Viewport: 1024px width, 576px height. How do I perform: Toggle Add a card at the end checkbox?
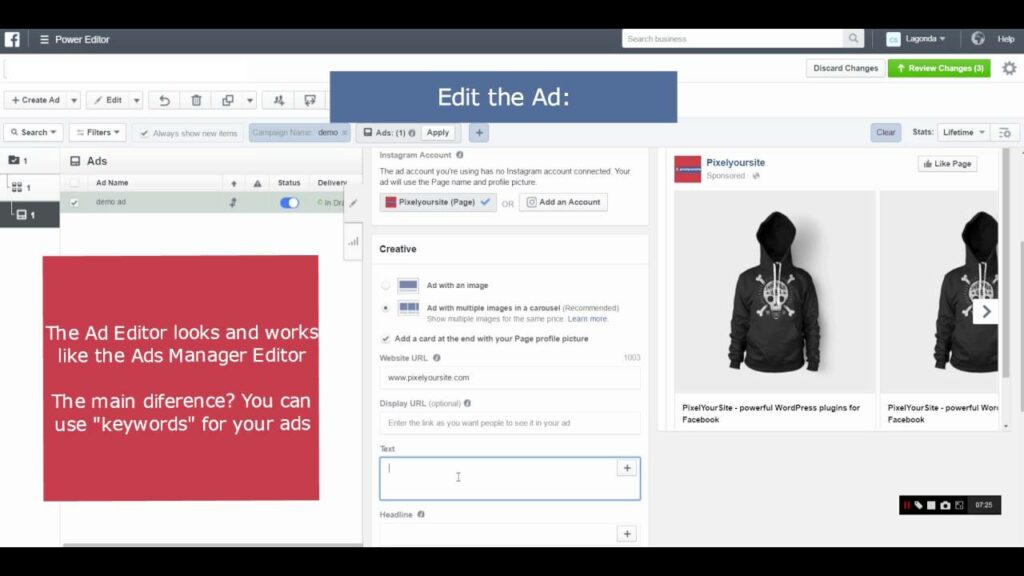(385, 338)
